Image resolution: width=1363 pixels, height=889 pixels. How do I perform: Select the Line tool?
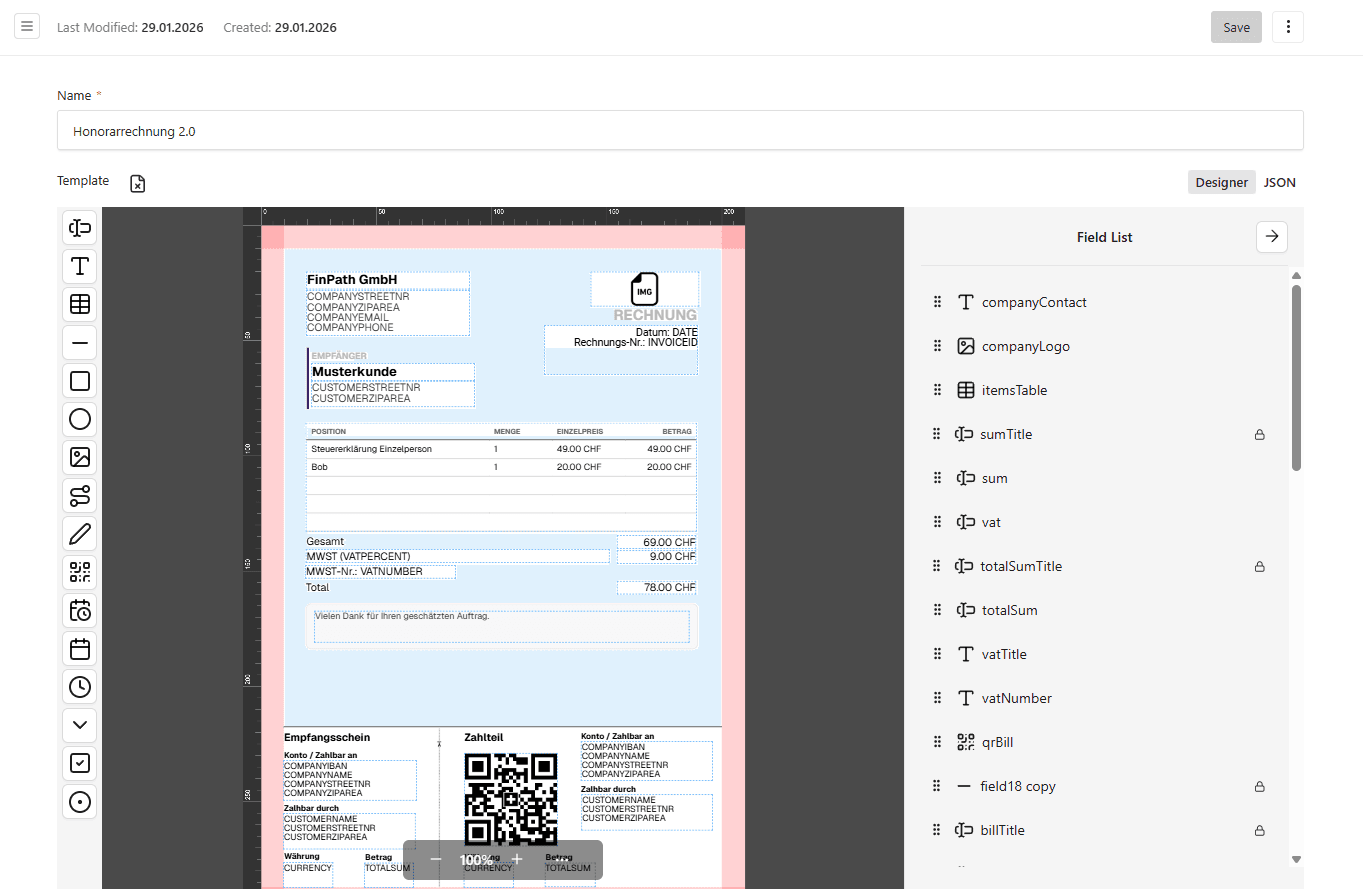coord(79,342)
